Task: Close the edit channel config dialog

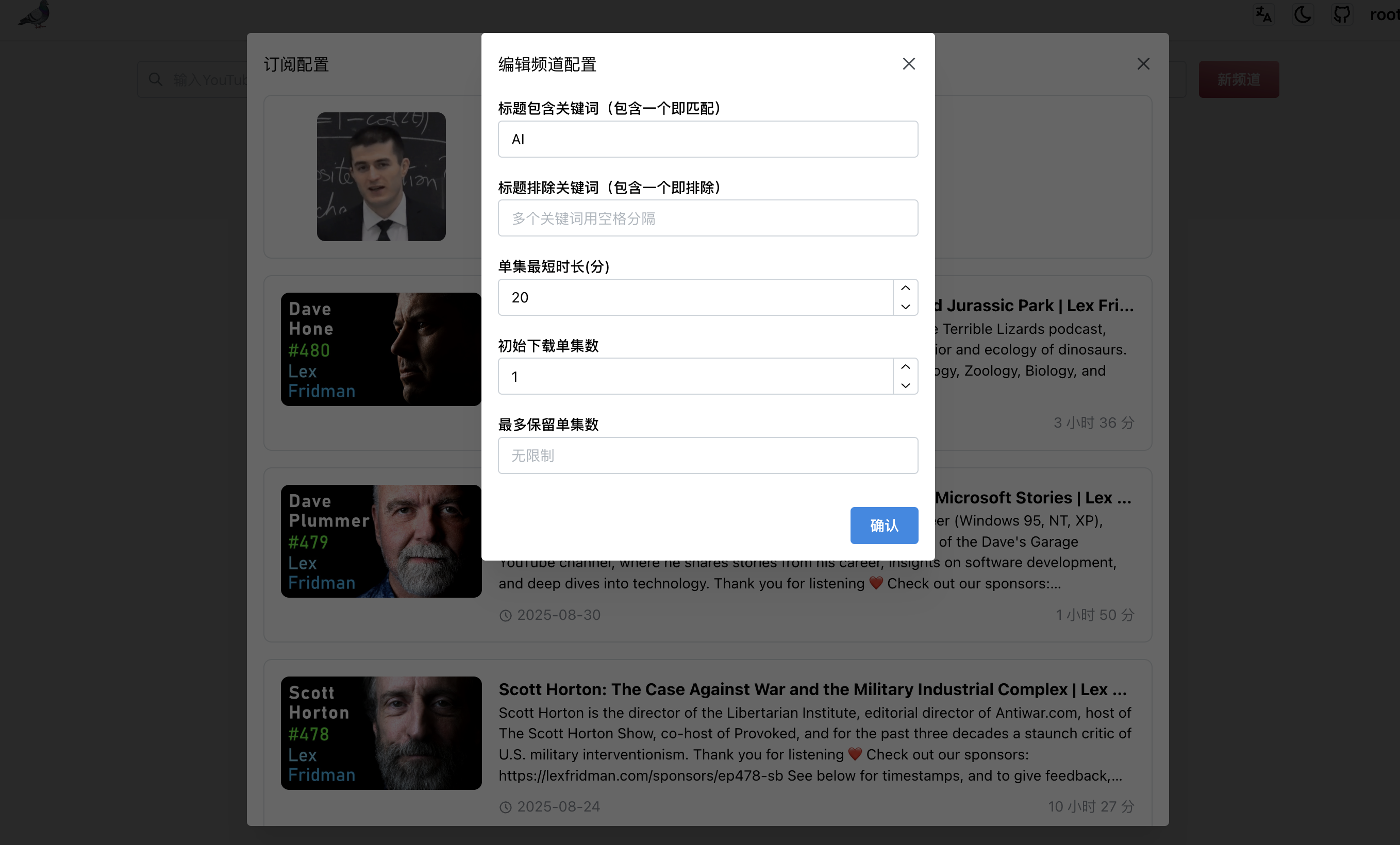Action: (x=909, y=63)
